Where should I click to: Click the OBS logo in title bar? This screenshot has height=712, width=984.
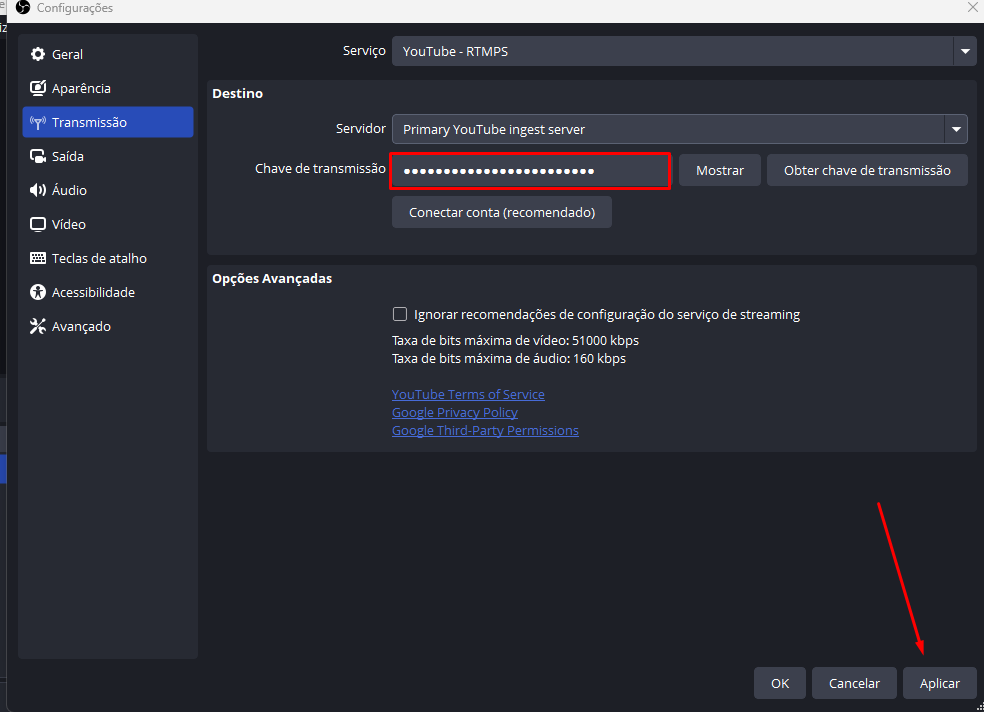point(23,8)
